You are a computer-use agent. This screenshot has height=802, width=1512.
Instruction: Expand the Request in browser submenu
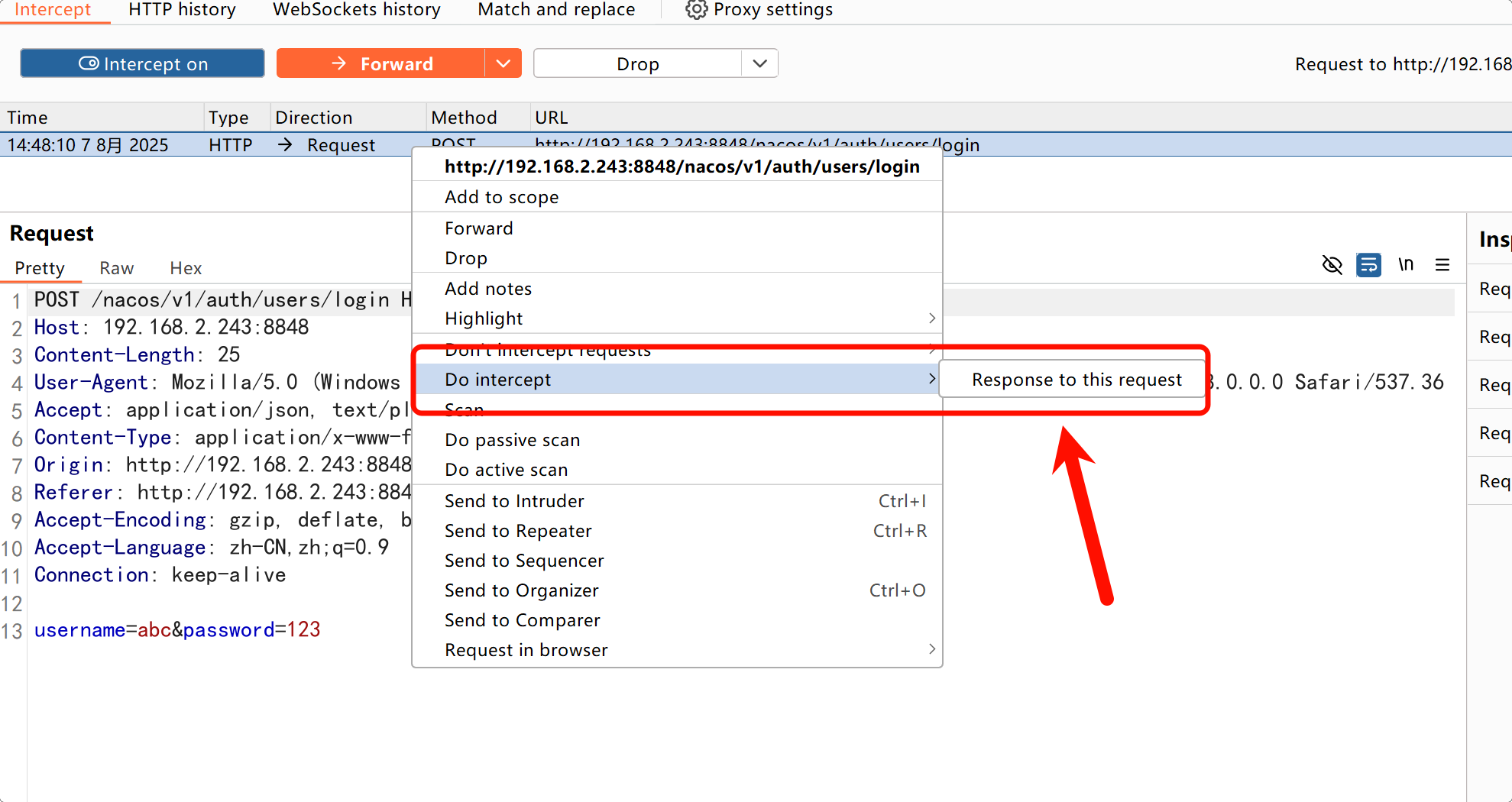931,649
